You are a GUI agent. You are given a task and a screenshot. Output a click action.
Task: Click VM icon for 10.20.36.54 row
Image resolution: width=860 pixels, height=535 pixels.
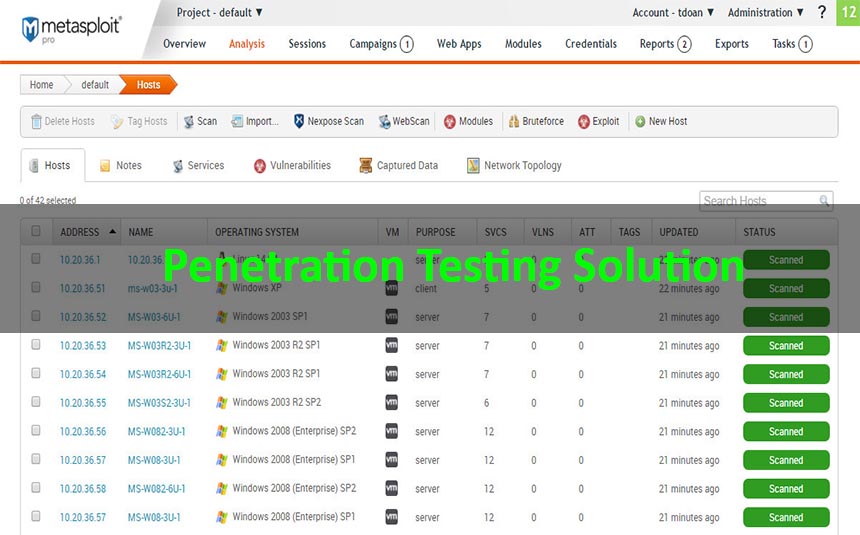[392, 374]
